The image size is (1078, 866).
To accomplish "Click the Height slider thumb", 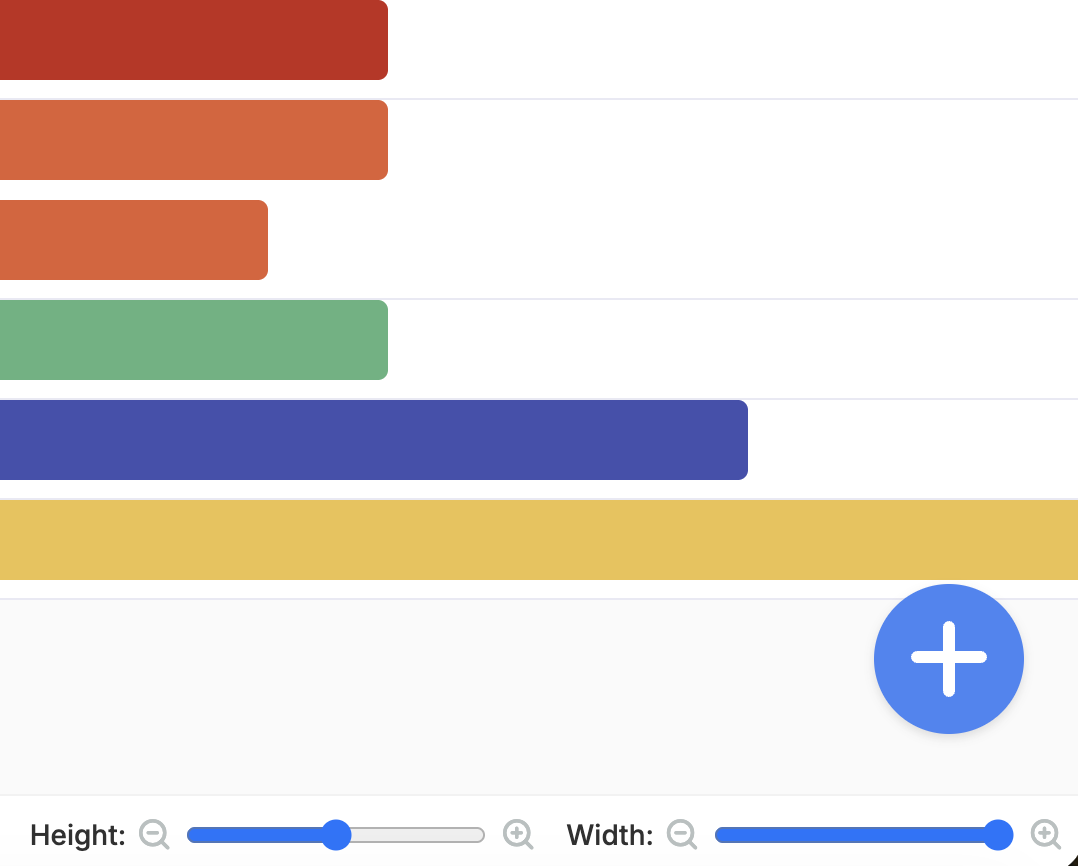I will 336,835.
